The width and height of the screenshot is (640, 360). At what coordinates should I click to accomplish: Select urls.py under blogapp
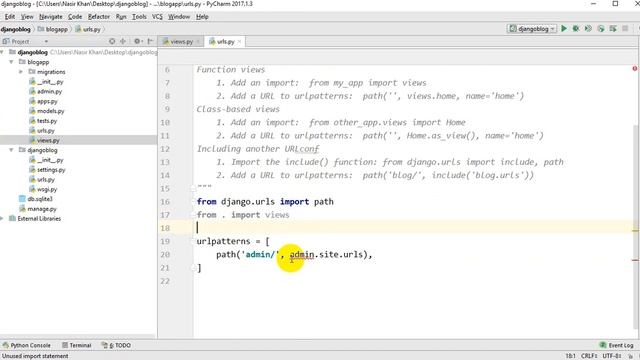tap(42, 131)
